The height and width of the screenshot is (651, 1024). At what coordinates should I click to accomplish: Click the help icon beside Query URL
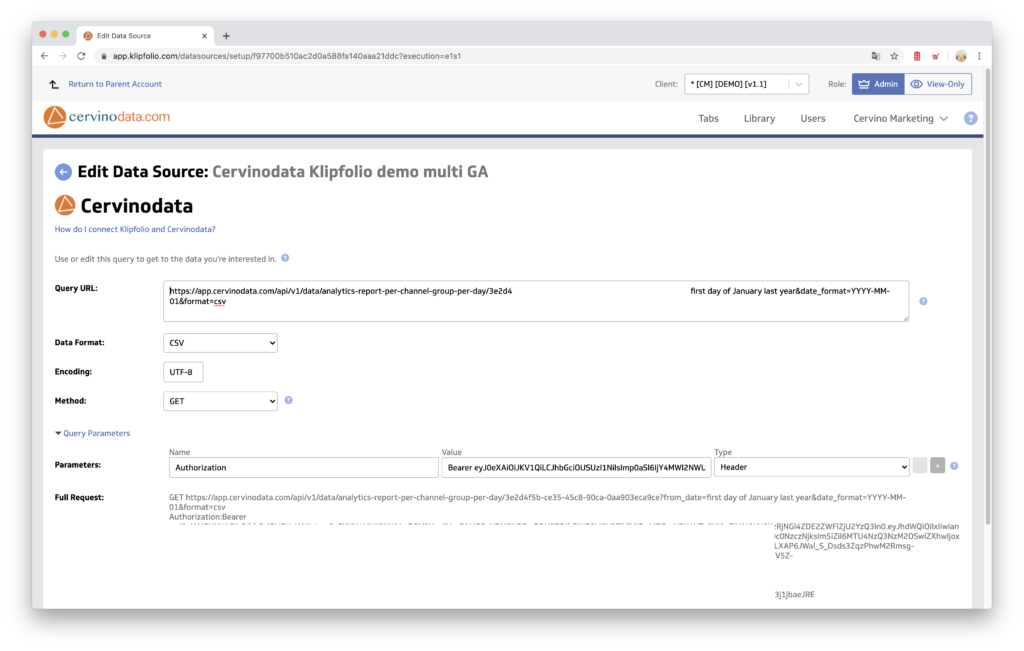[x=923, y=301]
